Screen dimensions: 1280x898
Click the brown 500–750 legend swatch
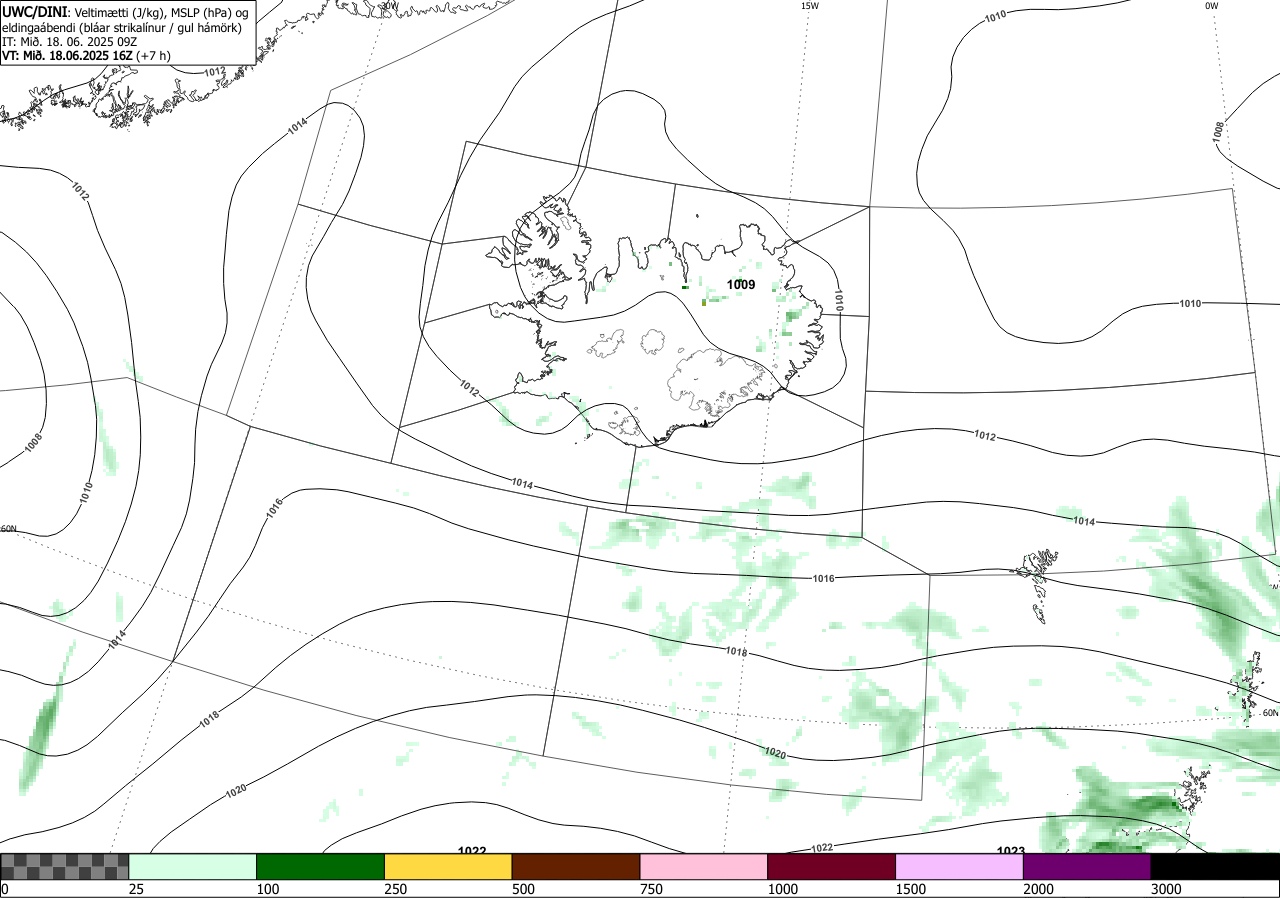point(576,866)
